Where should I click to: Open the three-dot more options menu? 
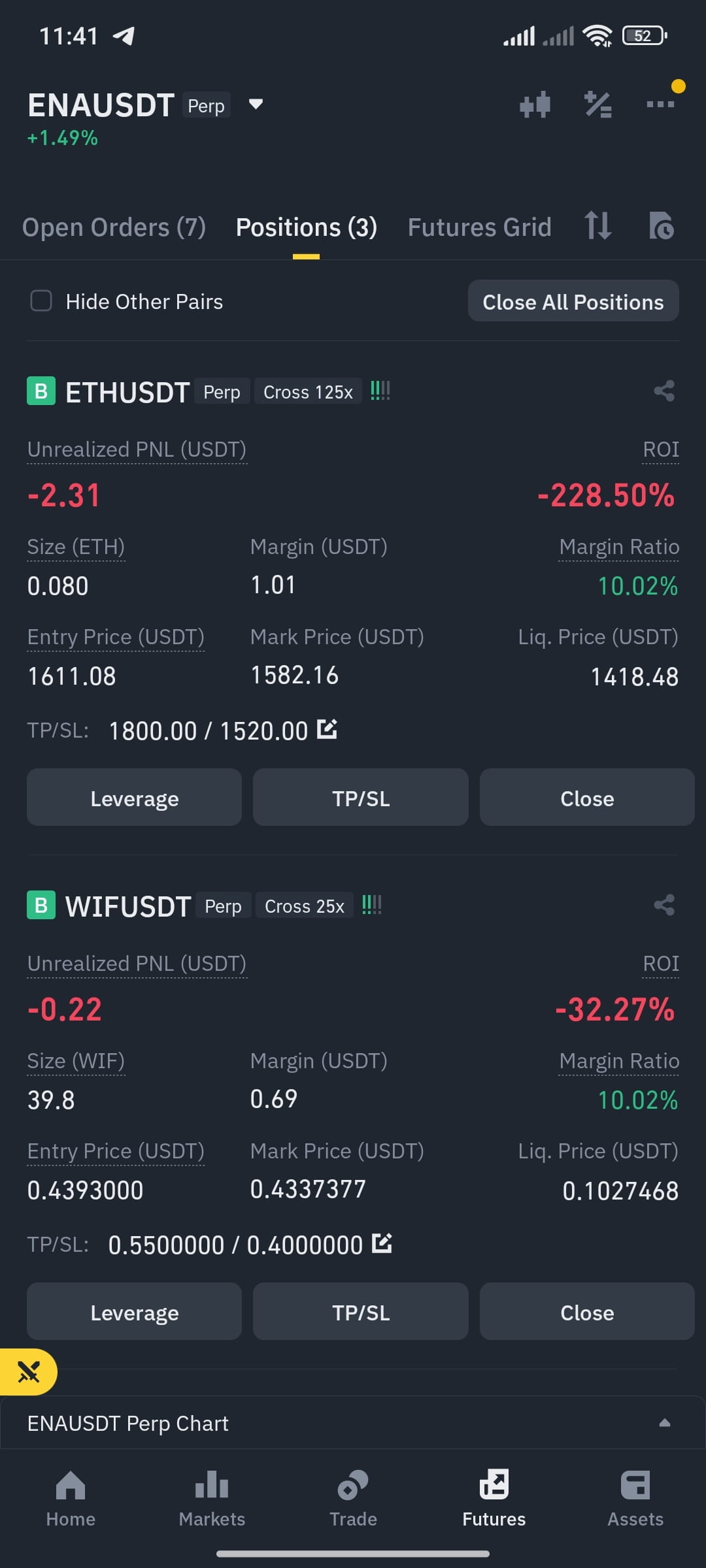660,104
